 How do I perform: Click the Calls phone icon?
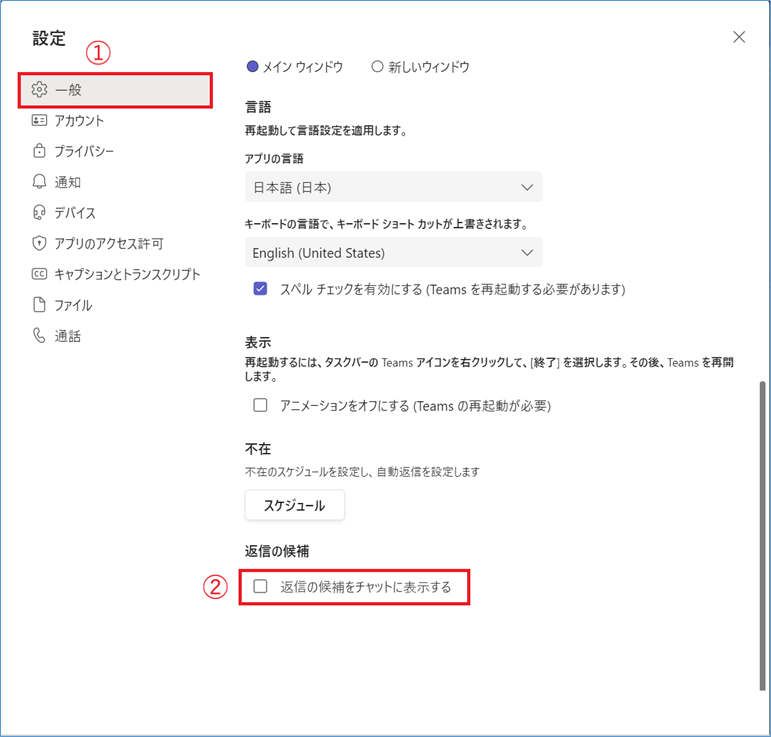click(40, 336)
